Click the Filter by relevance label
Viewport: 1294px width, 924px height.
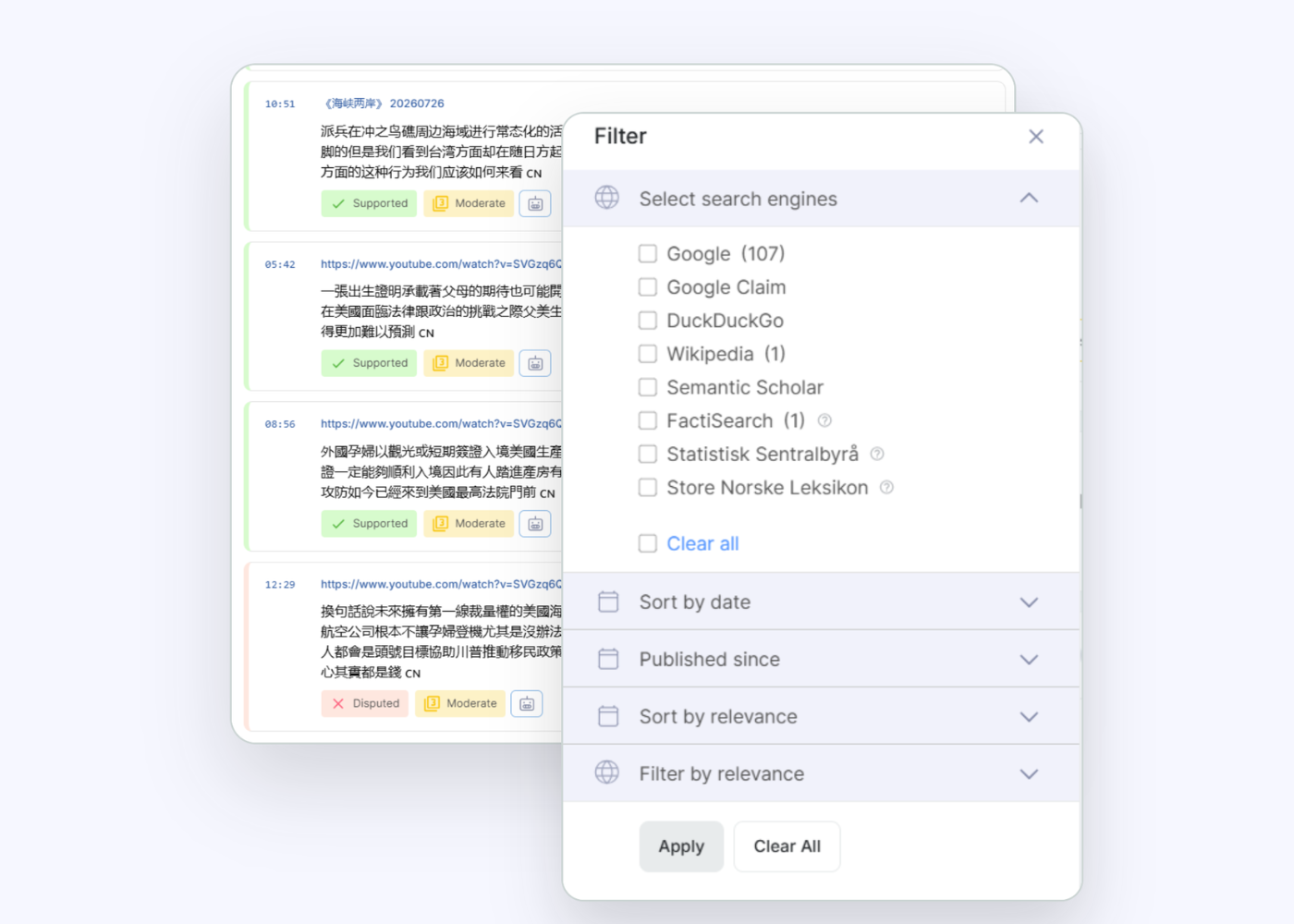pyautogui.click(x=722, y=774)
